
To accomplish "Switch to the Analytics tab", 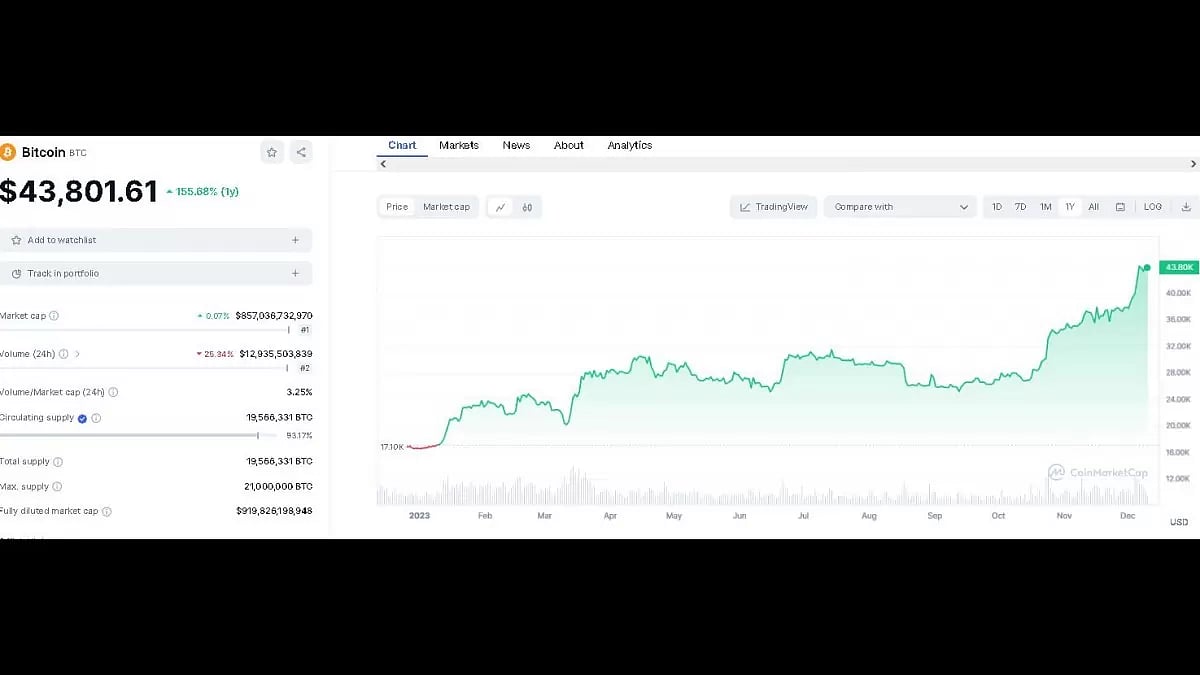I will [x=629, y=146].
